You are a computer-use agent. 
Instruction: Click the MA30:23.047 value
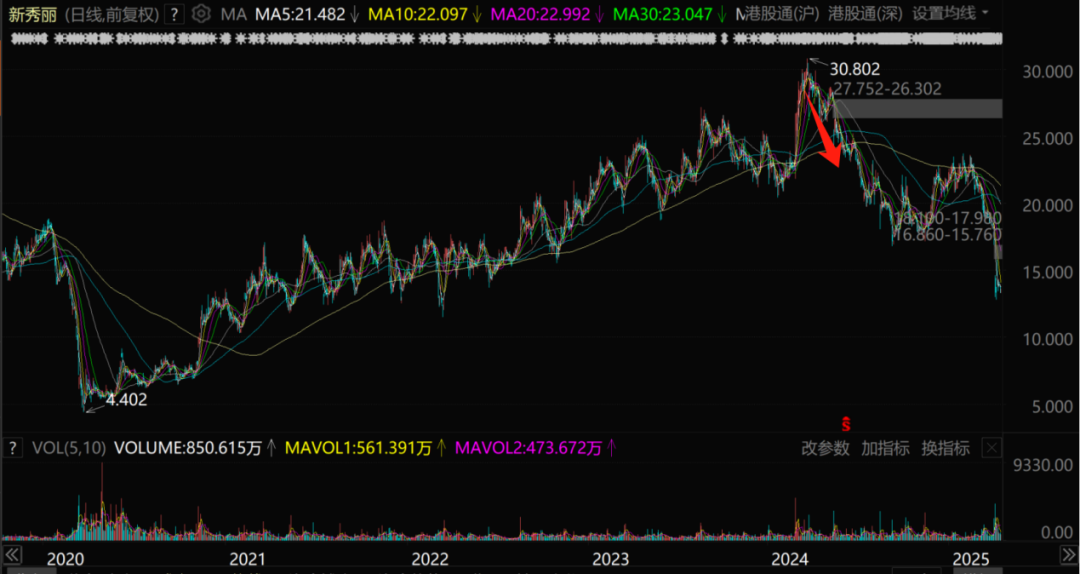point(663,14)
